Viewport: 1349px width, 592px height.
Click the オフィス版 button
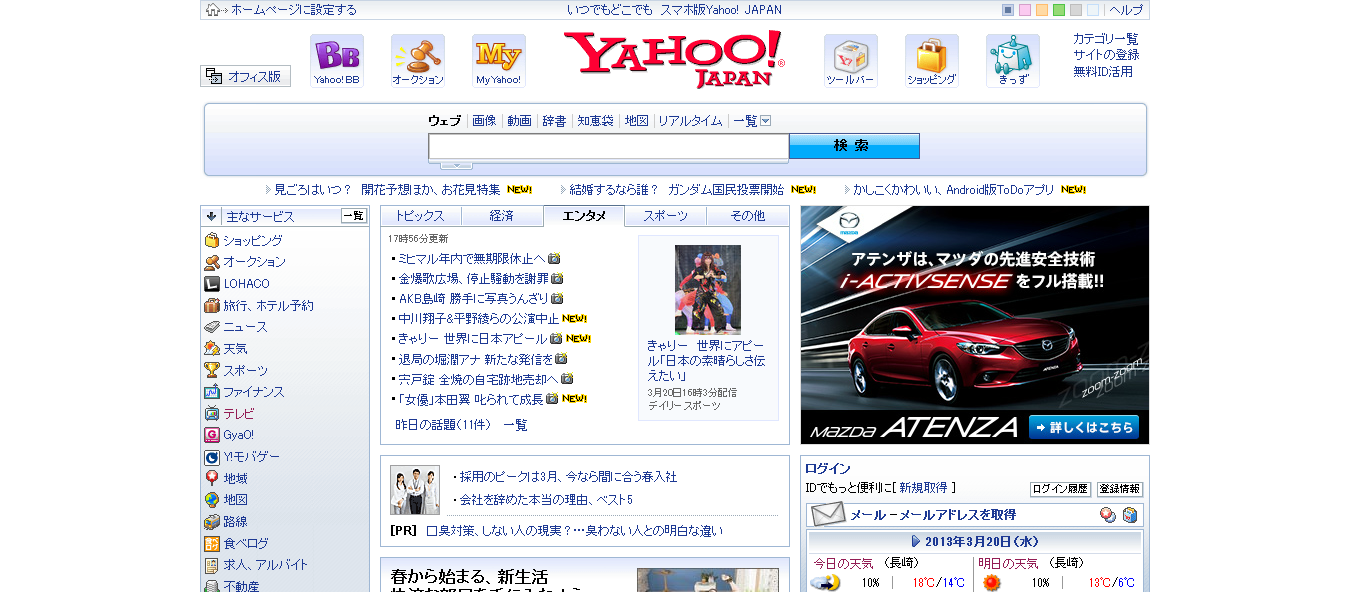245,76
